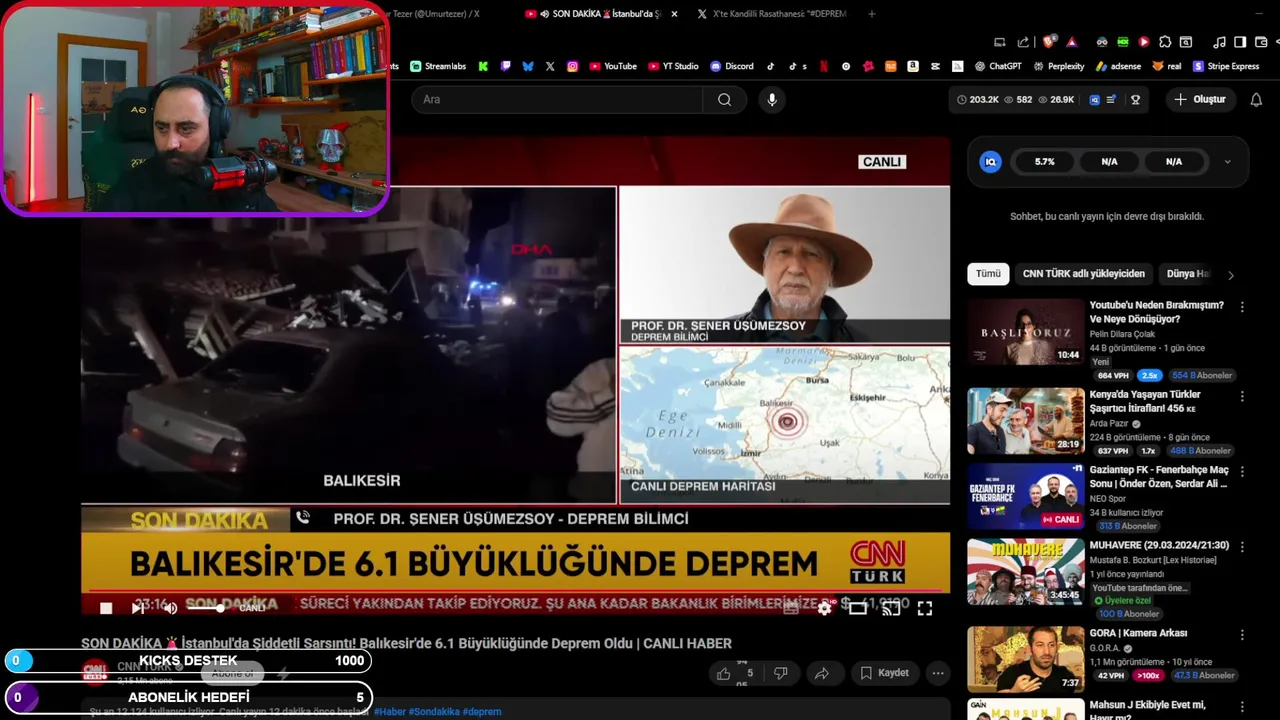The width and height of the screenshot is (1280, 720).
Task: Open the Discord bookmark
Action: (x=732, y=66)
